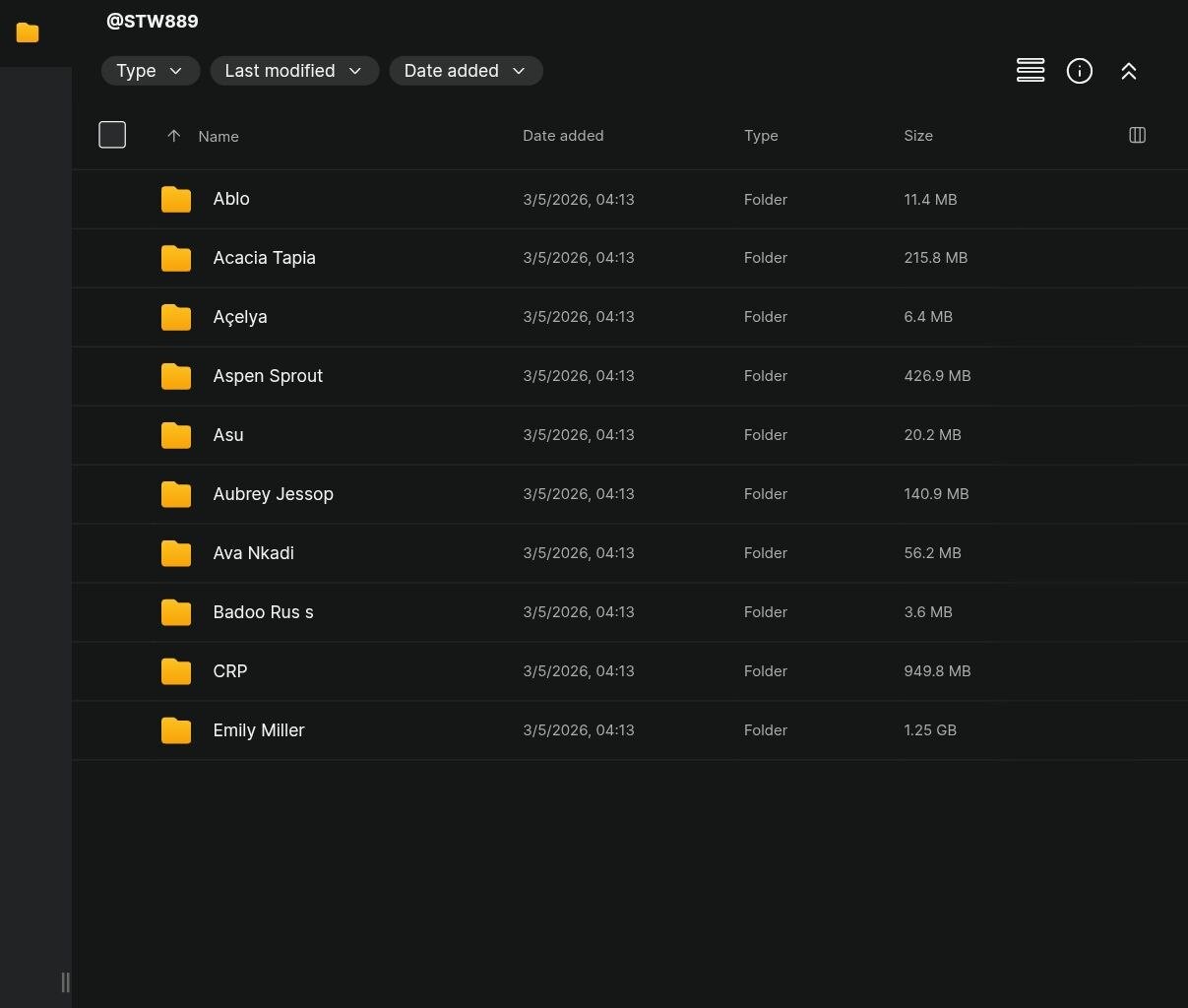Tick the select all checkbox
1188x1008 pixels.
tap(112, 135)
